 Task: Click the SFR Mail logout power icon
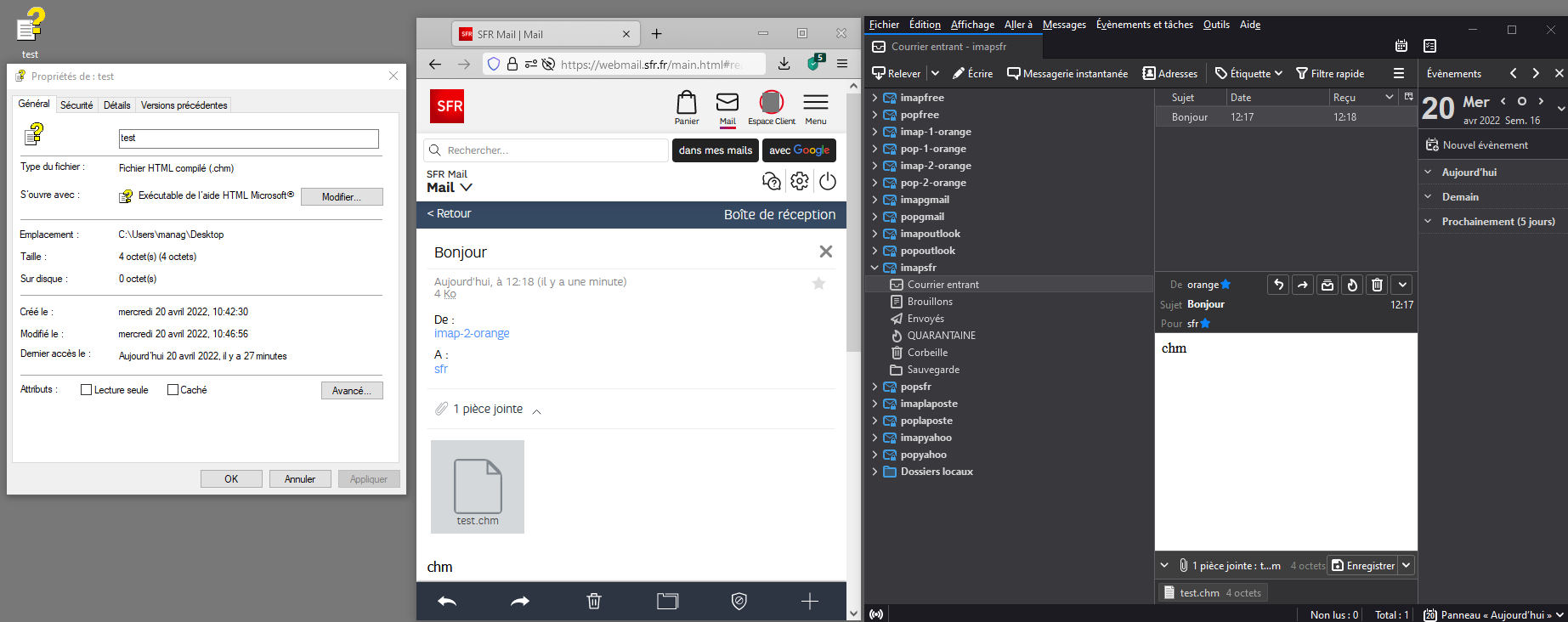tap(828, 181)
